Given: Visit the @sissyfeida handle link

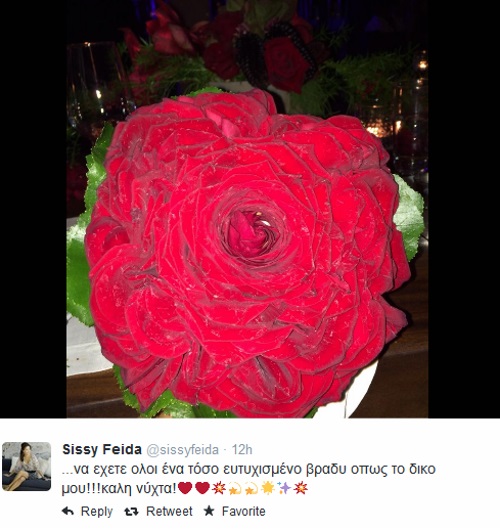Looking at the screenshot, I should point(182,450).
